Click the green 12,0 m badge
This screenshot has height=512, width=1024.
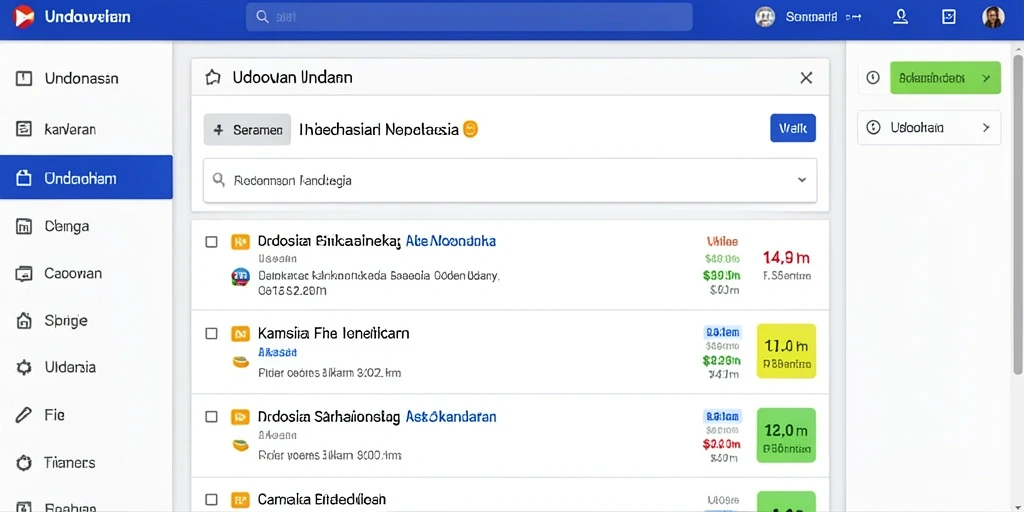pos(786,436)
